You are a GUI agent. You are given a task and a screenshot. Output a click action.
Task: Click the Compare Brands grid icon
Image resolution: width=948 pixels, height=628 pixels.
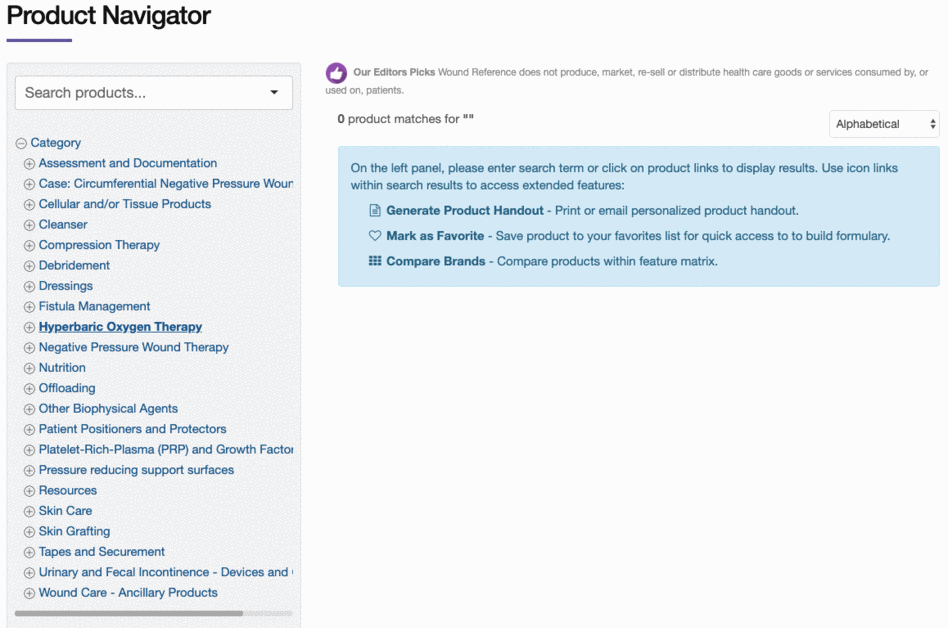[375, 261]
